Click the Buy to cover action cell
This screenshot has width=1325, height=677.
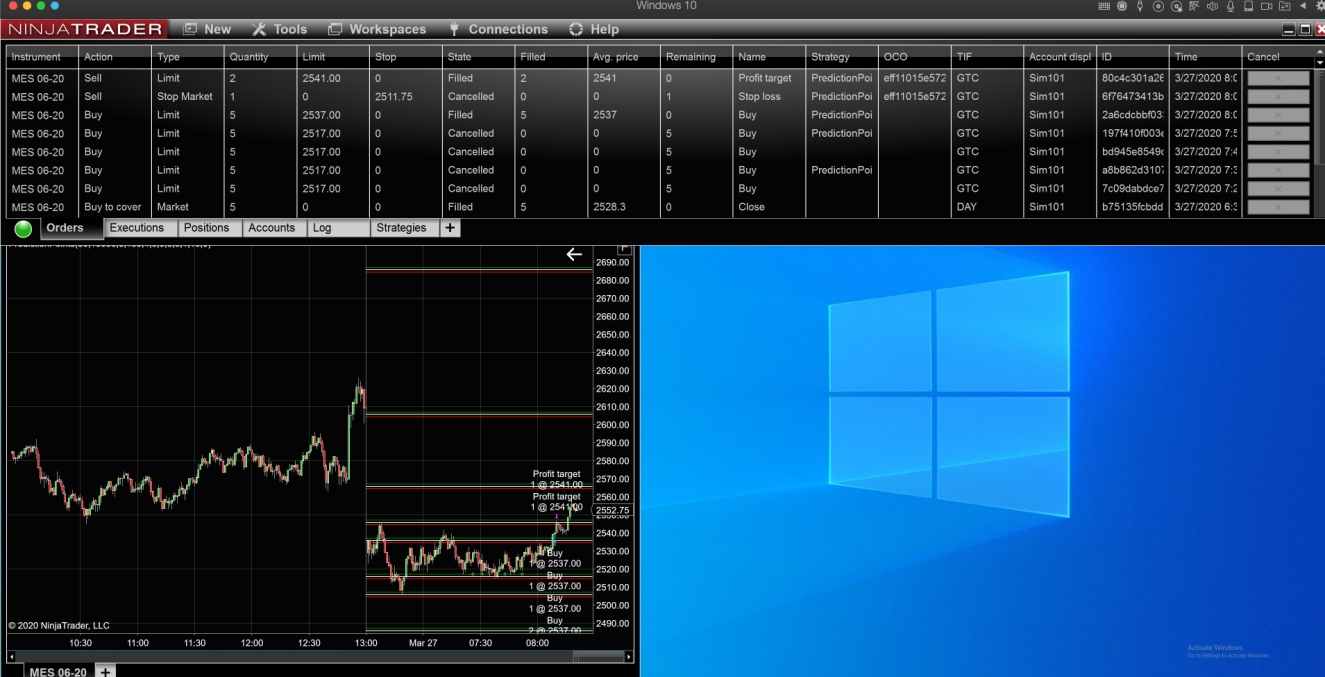coord(112,207)
